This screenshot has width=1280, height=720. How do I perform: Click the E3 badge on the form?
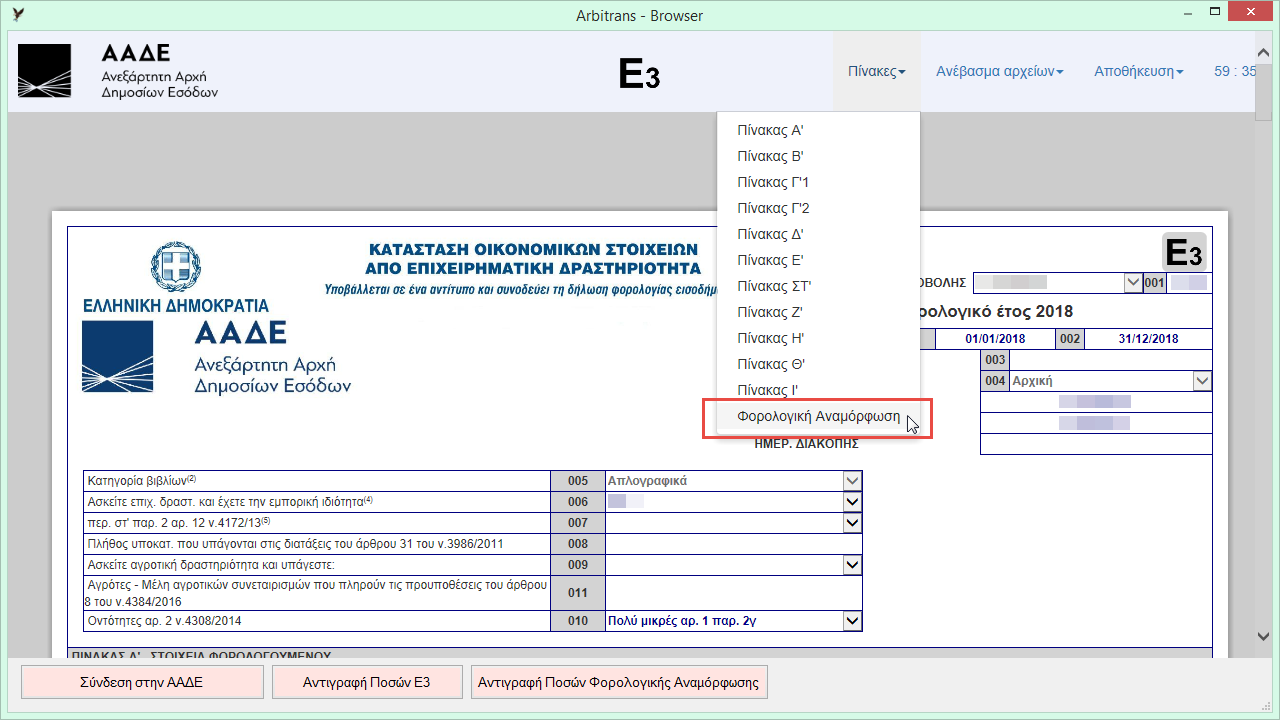[x=1184, y=252]
